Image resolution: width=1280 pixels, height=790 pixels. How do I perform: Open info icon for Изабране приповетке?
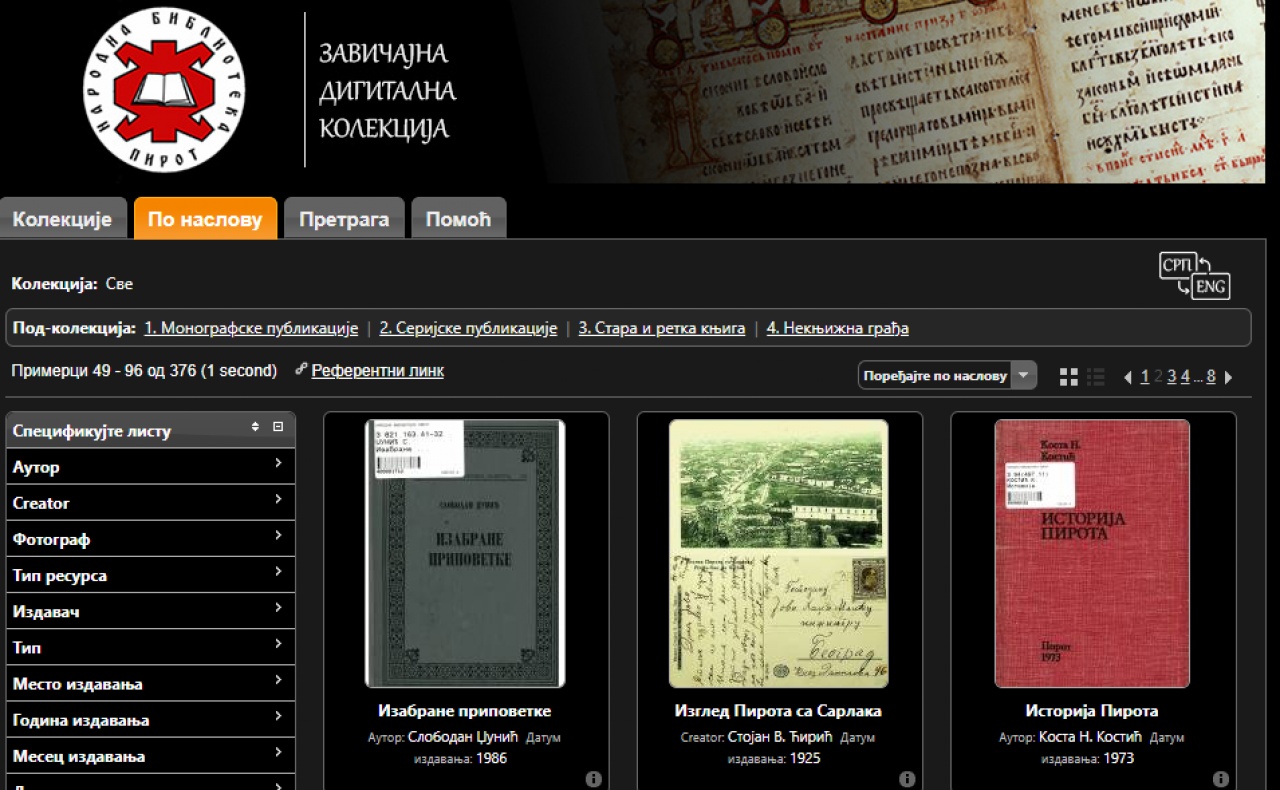pyautogui.click(x=593, y=779)
